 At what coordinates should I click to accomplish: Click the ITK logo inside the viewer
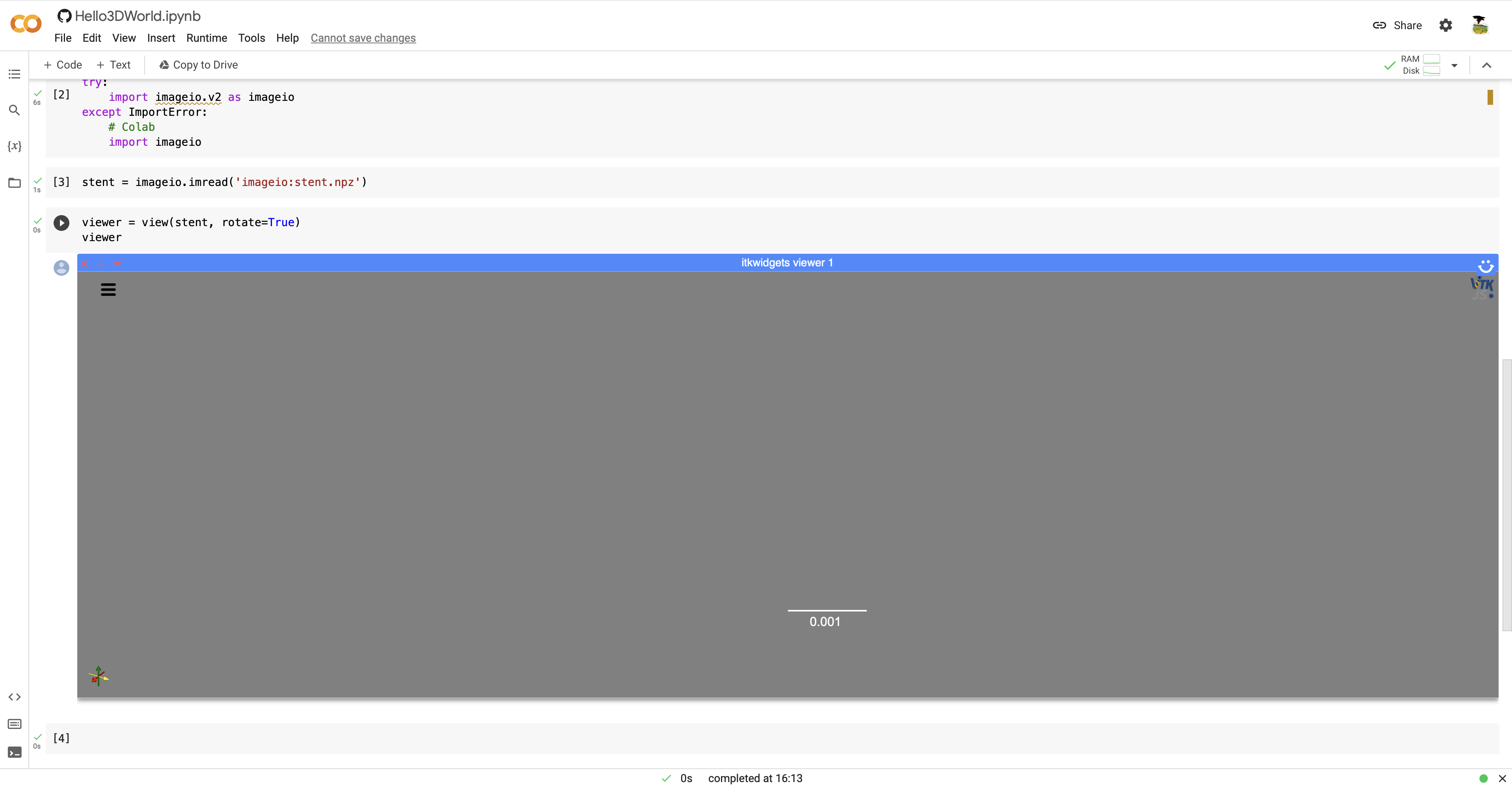point(1482,288)
